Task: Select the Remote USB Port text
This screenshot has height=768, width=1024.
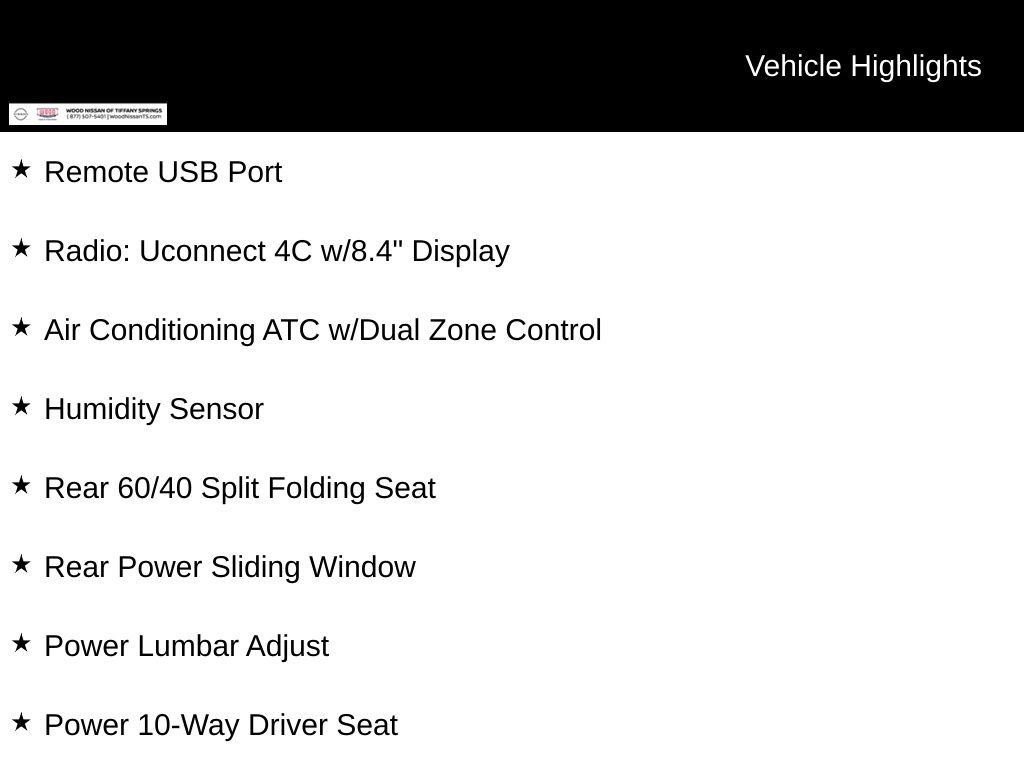Action: pyautogui.click(x=163, y=172)
